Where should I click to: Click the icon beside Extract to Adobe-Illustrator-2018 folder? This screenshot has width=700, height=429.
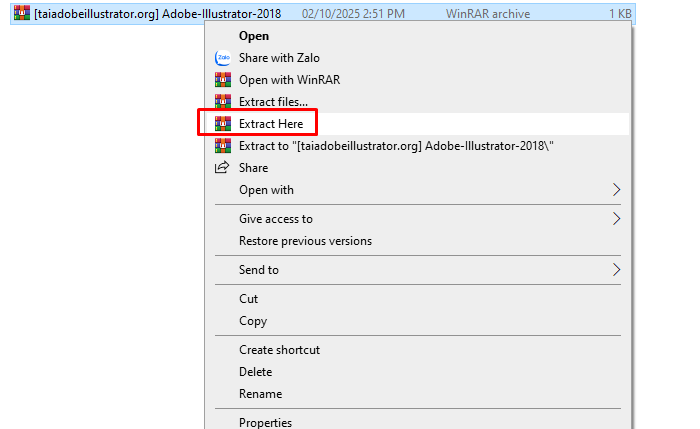coord(222,146)
